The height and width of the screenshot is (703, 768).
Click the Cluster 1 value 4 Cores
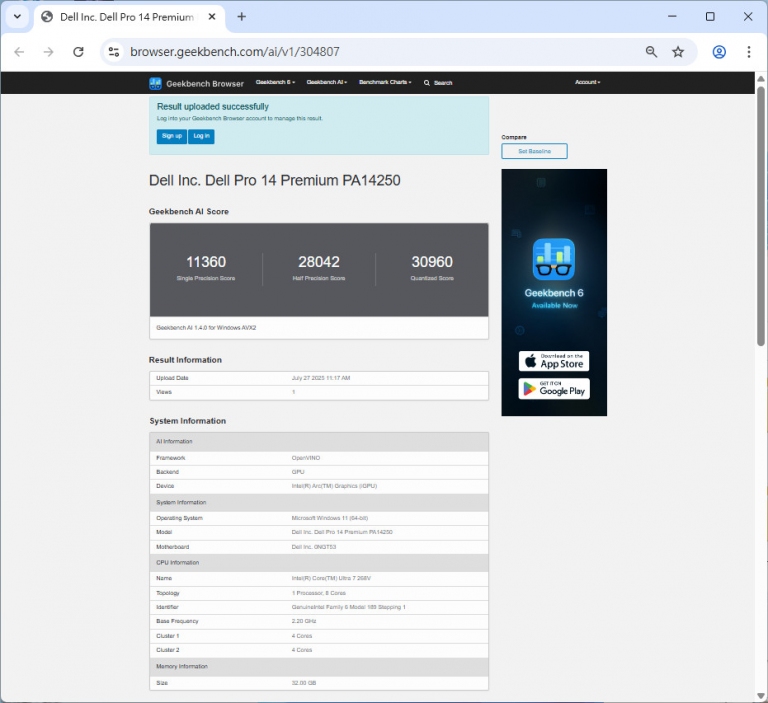pyautogui.click(x=302, y=636)
